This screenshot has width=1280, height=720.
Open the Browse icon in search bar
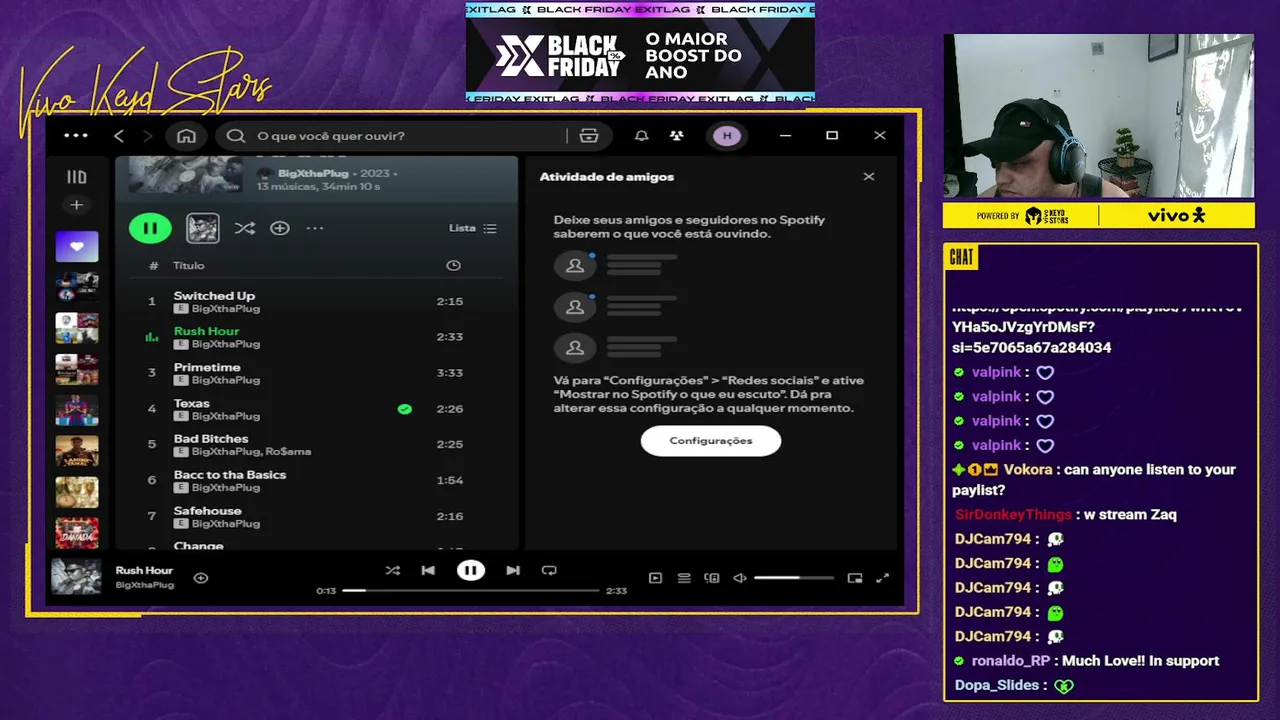tap(589, 136)
